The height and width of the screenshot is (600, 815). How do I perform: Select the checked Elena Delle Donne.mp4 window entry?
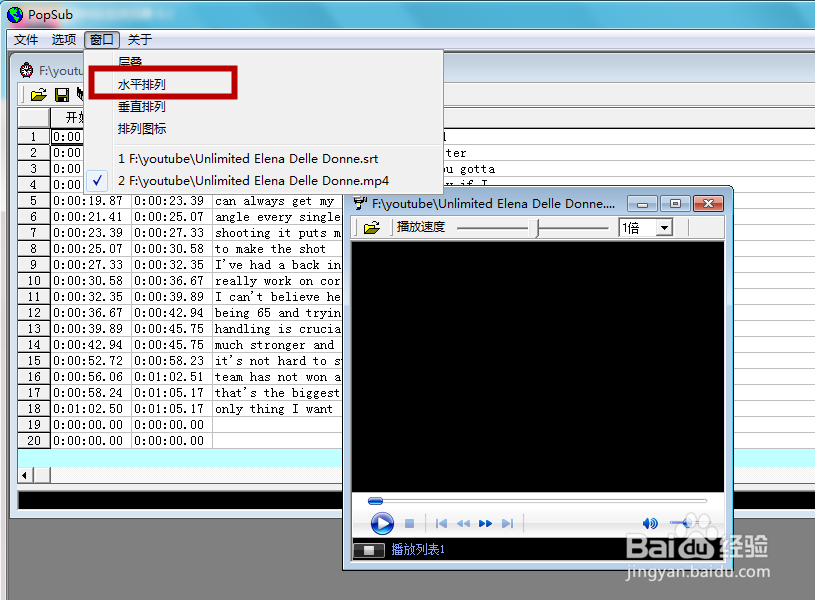click(x=253, y=180)
